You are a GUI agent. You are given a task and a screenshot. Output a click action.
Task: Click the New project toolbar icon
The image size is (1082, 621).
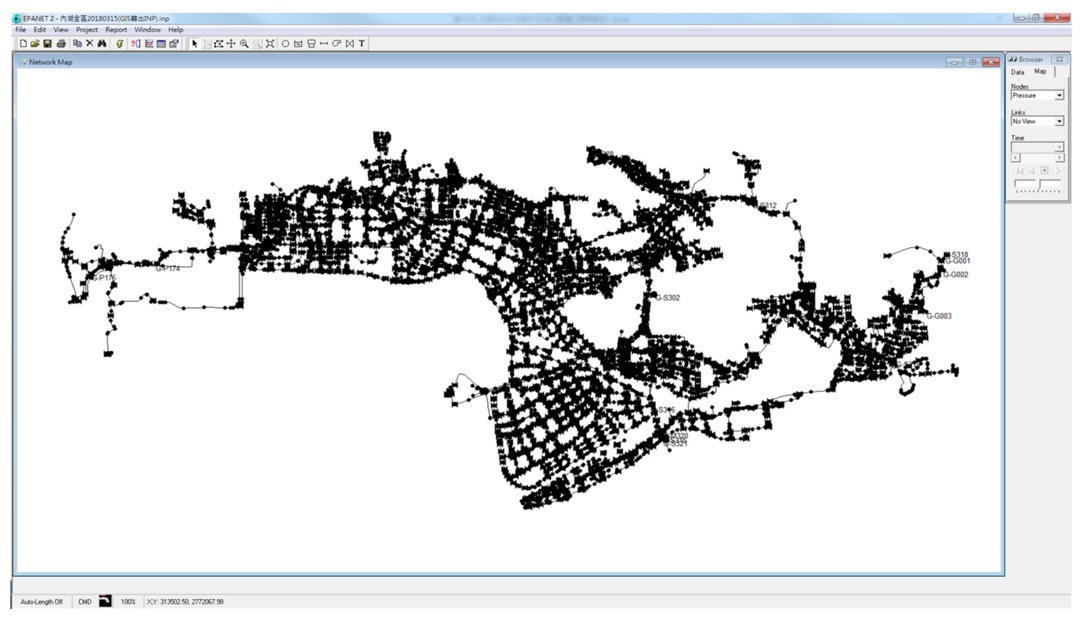[23, 43]
